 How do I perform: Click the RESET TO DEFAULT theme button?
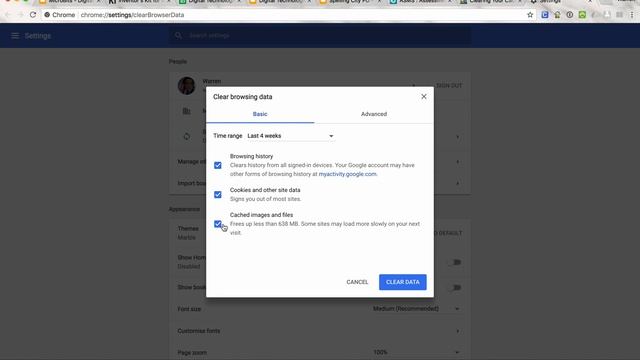(x=448, y=233)
